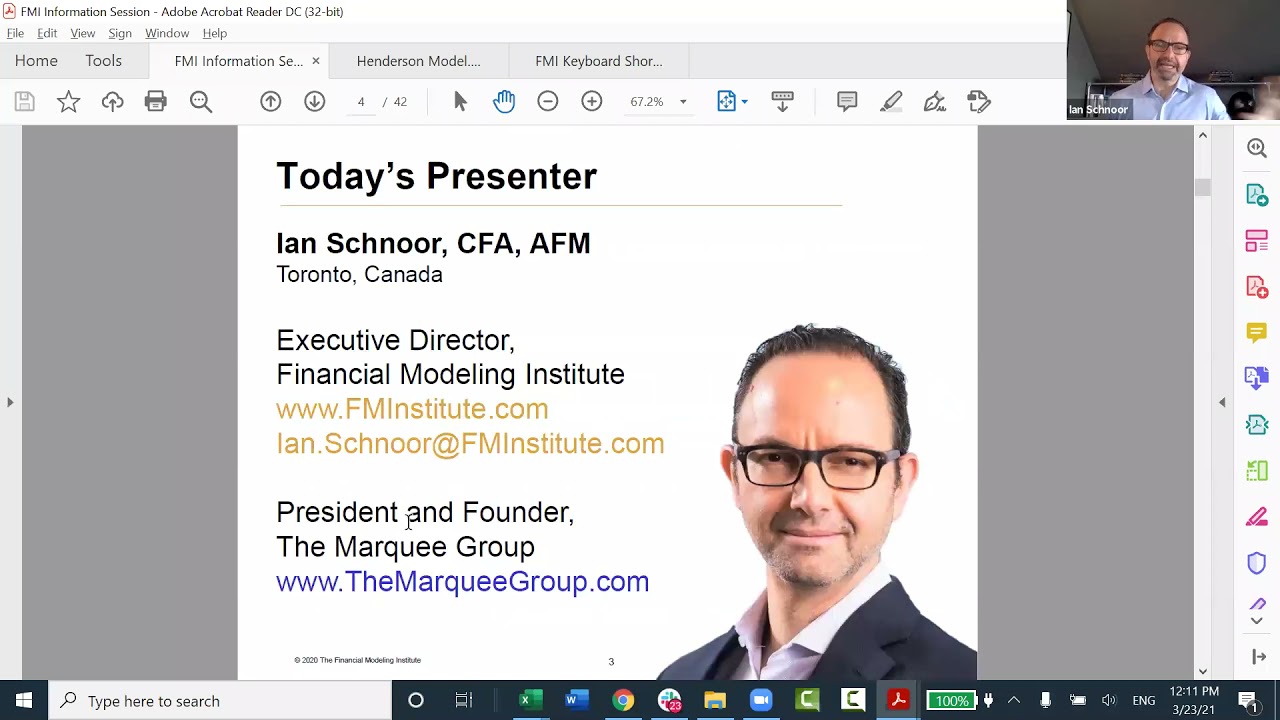Activate the hand pan tool
The height and width of the screenshot is (720, 1280).
[x=504, y=101]
